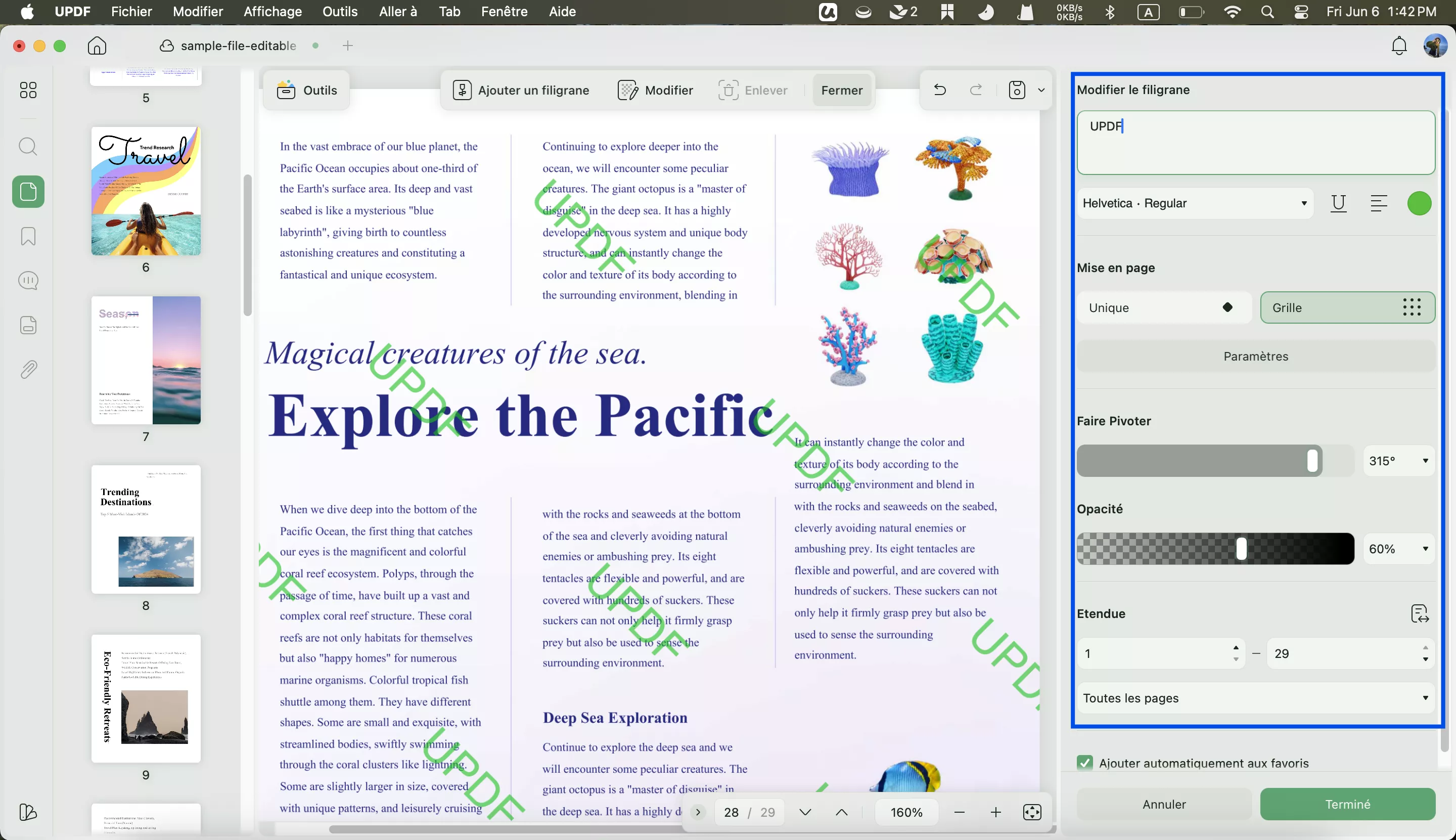Open the notifications bell
Screen dimensions: 1456x840
point(1399,46)
